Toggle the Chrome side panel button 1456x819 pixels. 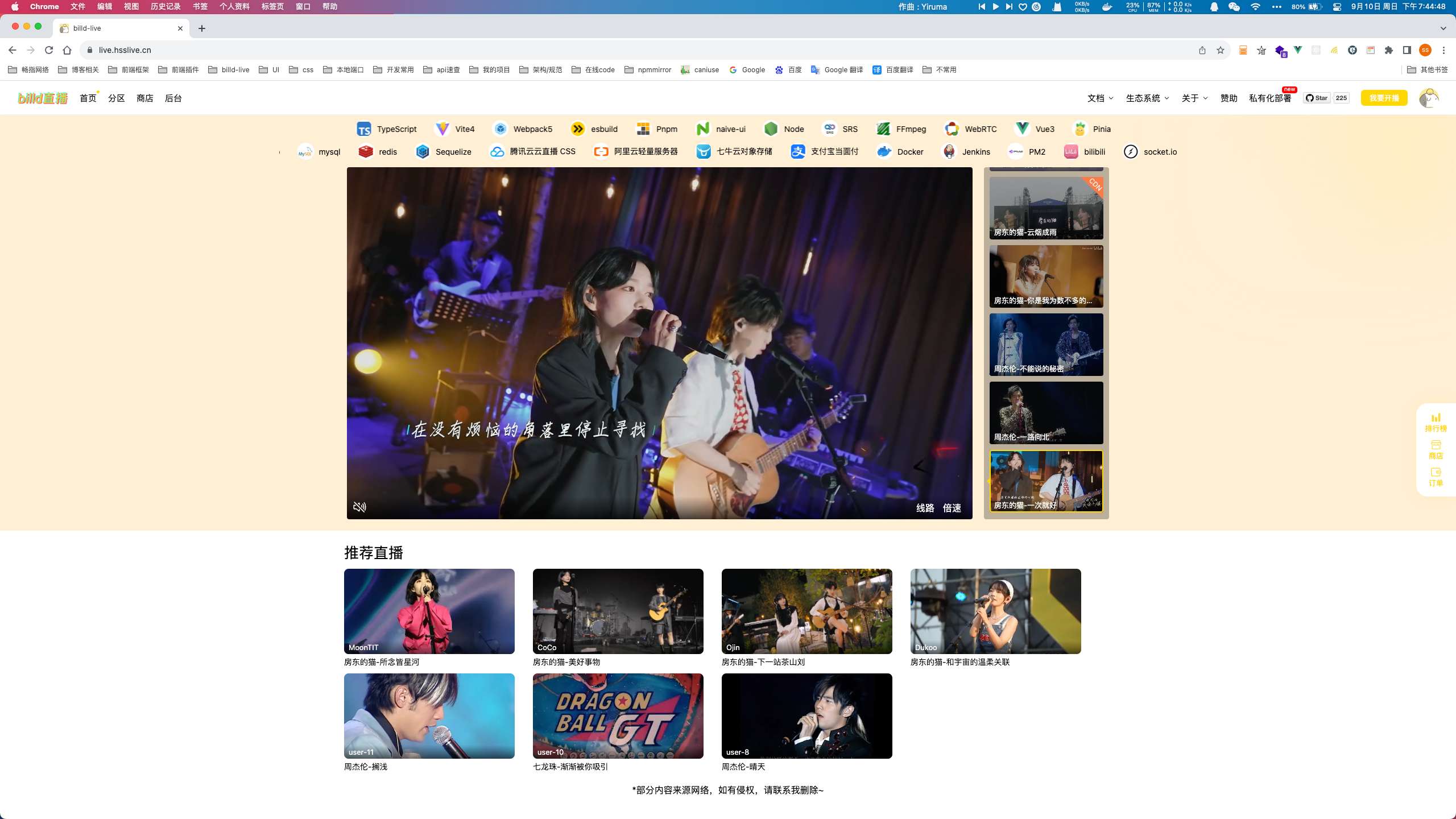(x=1407, y=50)
